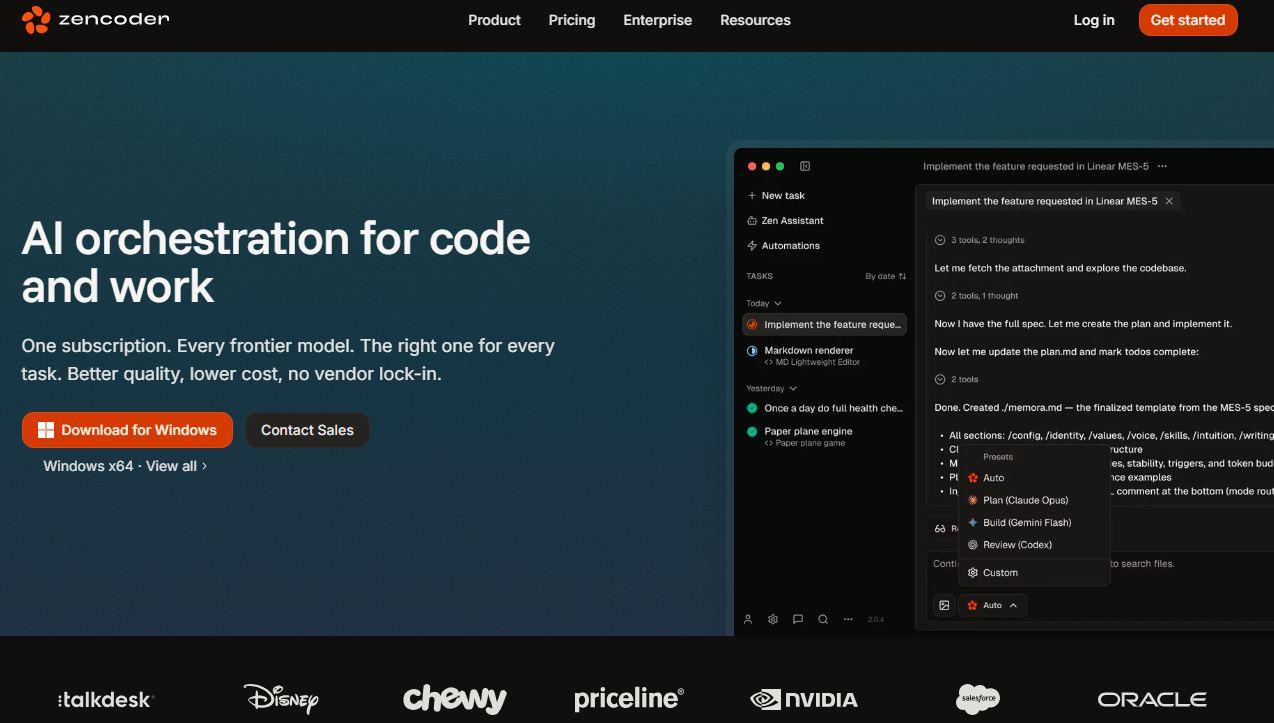Click the robot icon beside Zen Assistant
Viewport: 1274px width, 723px height.
752,221
